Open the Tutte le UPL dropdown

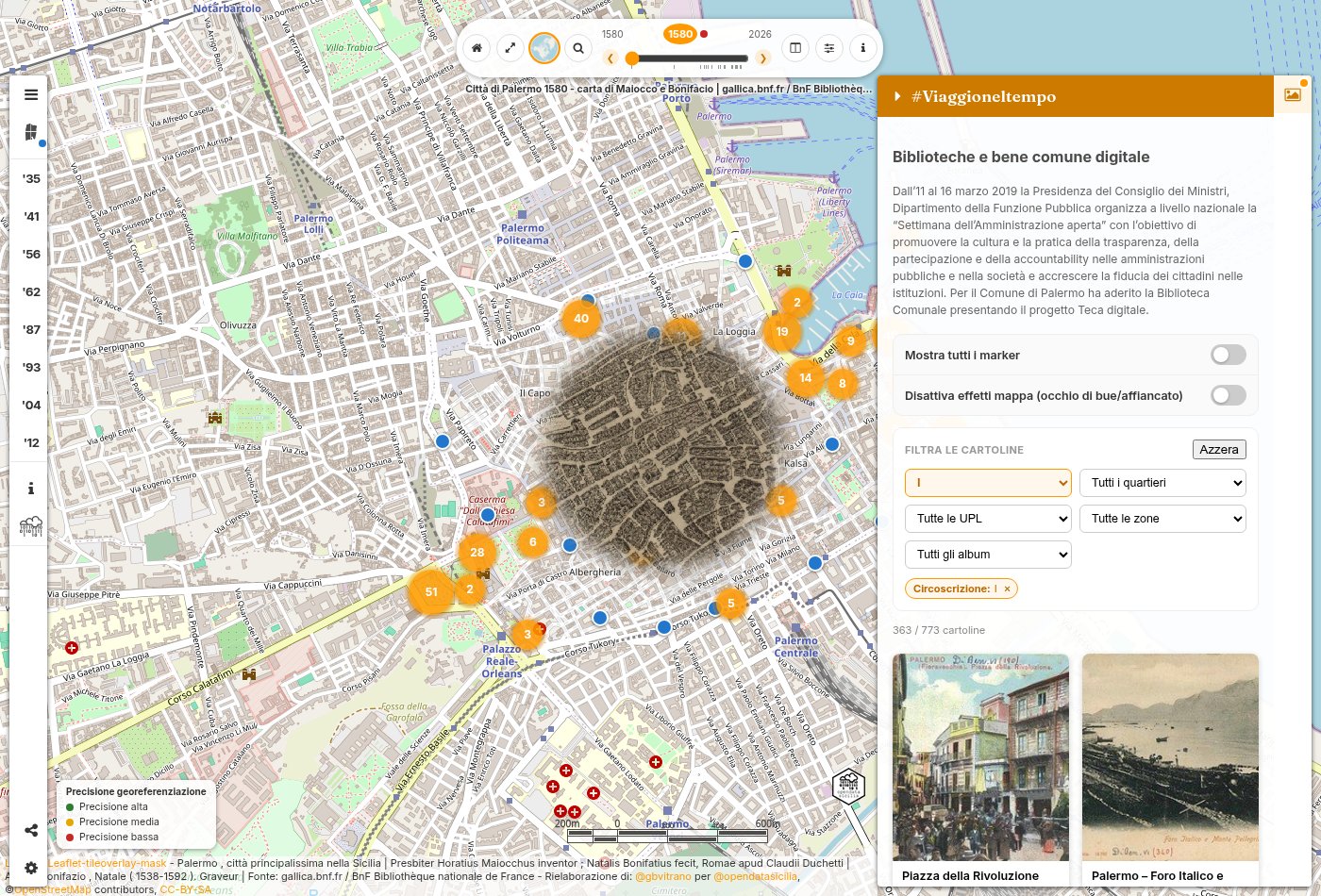(988, 519)
